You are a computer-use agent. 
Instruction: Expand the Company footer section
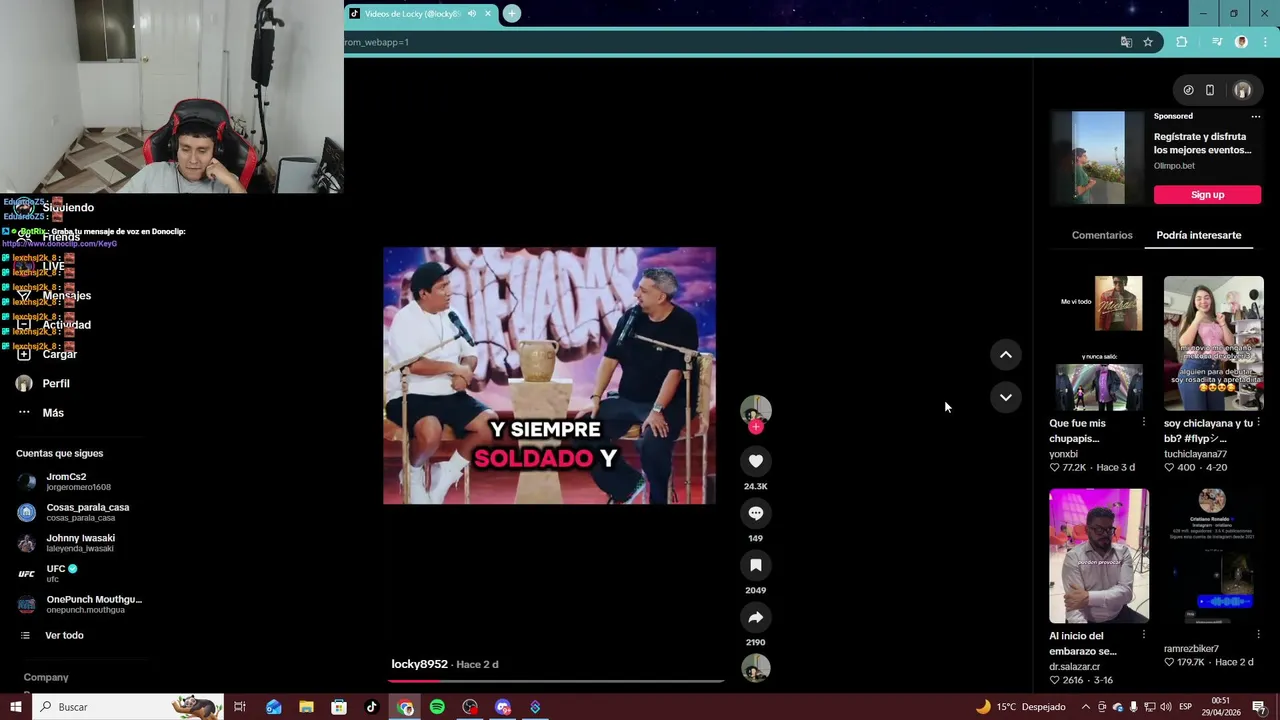tap(46, 677)
